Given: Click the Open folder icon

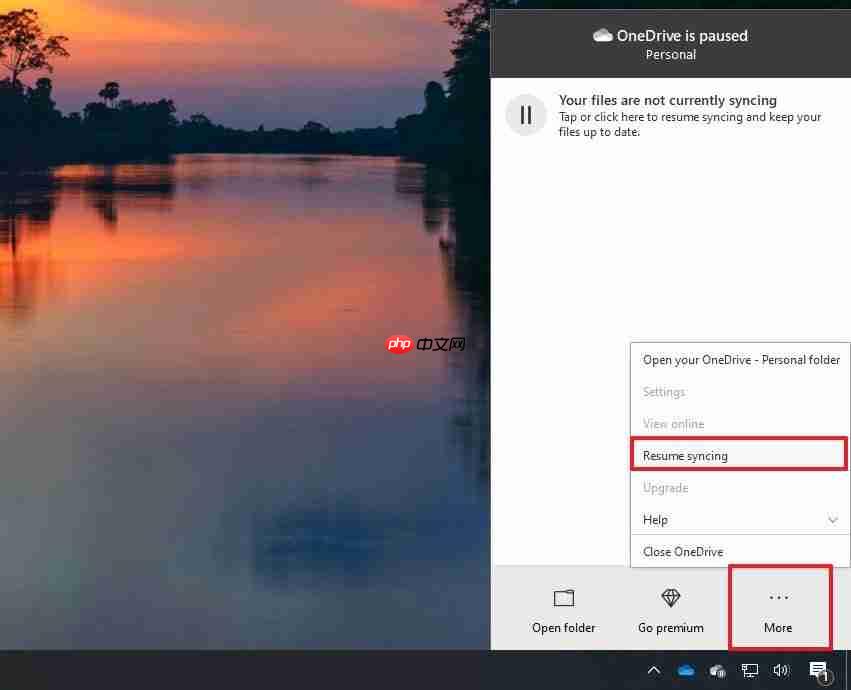Looking at the screenshot, I should pyautogui.click(x=563, y=598).
